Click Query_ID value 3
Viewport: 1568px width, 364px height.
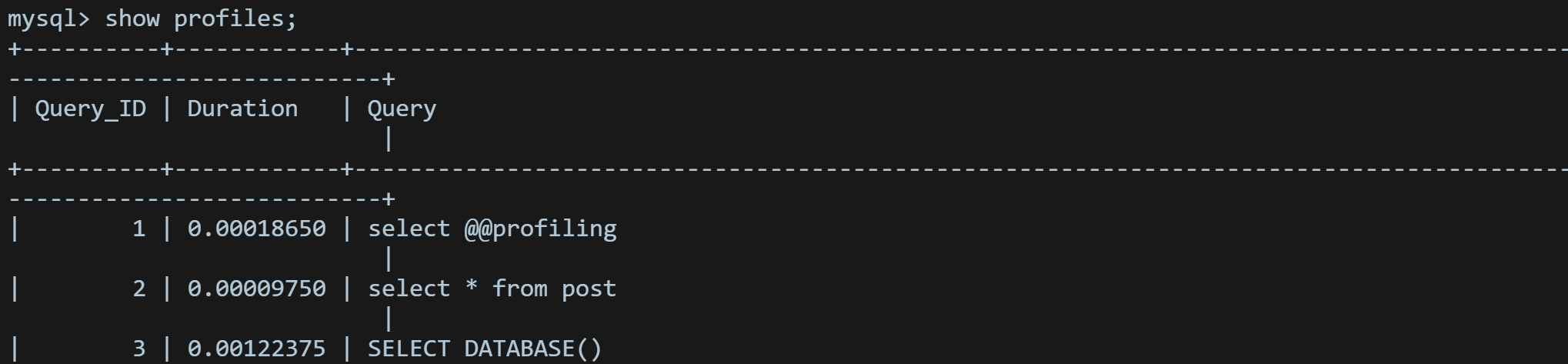(139, 349)
